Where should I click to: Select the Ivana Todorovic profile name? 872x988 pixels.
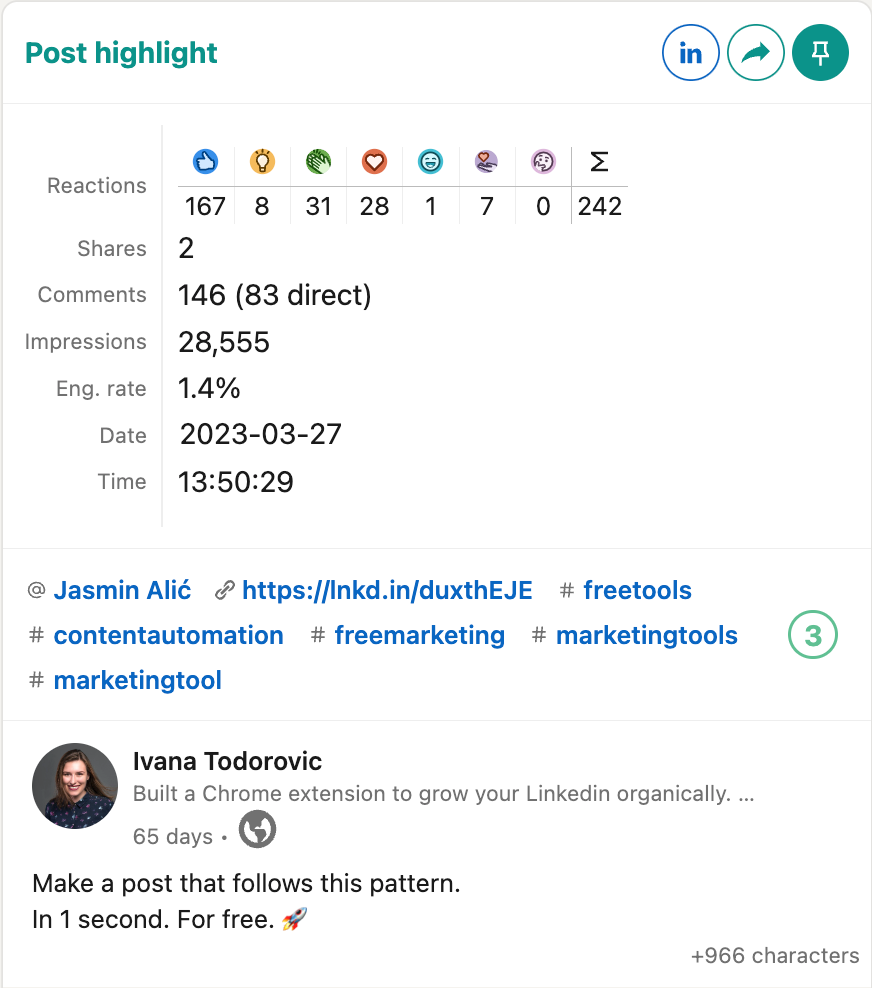click(x=226, y=761)
